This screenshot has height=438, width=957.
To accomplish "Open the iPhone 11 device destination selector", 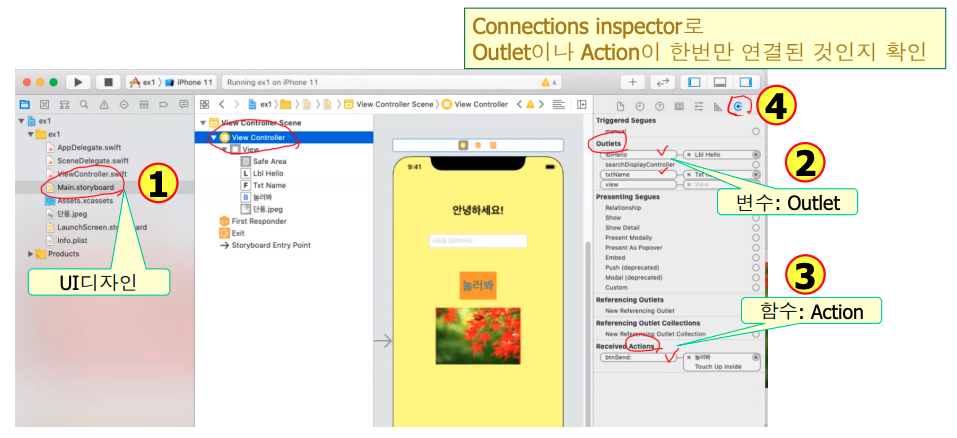I will pos(188,82).
